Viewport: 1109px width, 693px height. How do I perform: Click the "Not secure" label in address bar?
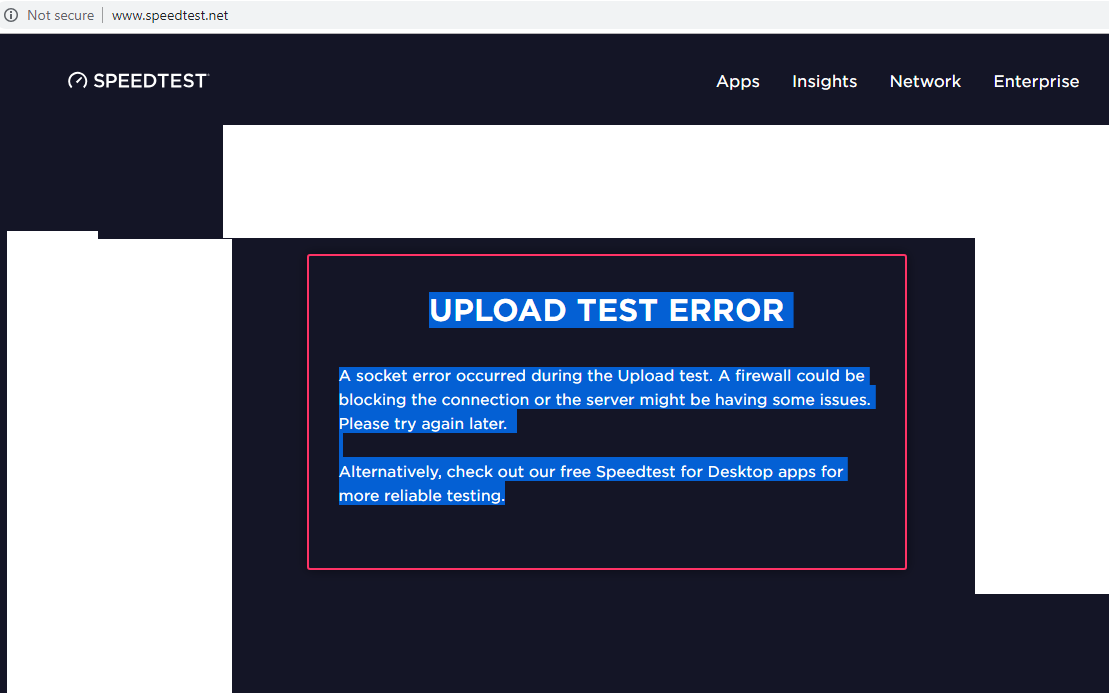point(60,15)
